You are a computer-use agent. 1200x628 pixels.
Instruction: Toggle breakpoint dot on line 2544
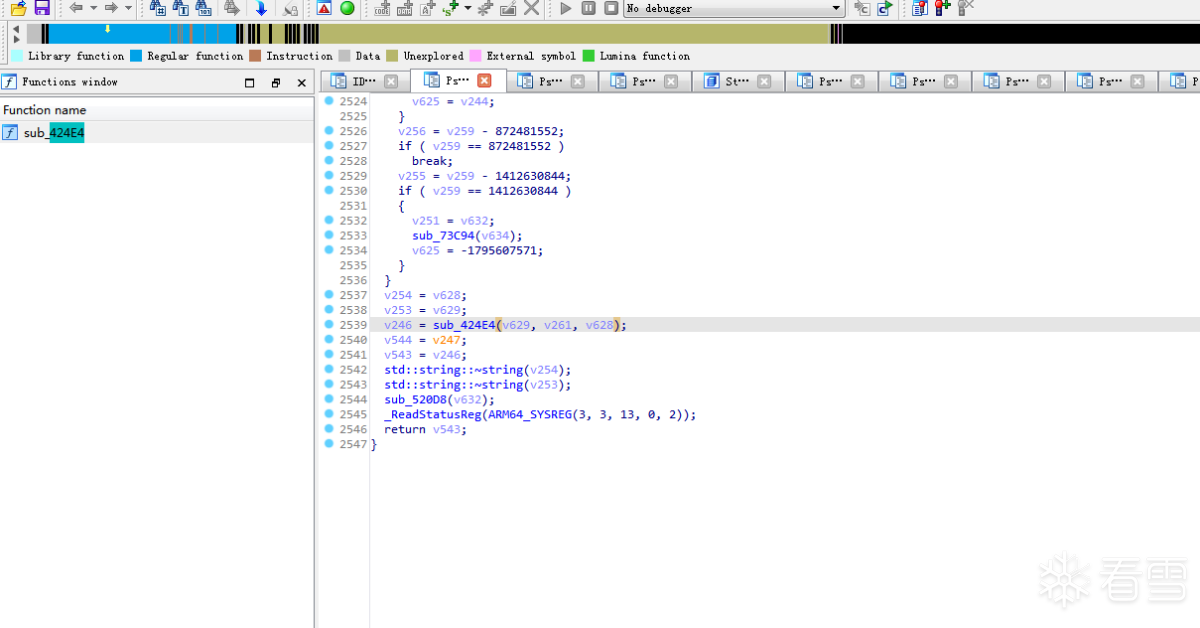(329, 399)
